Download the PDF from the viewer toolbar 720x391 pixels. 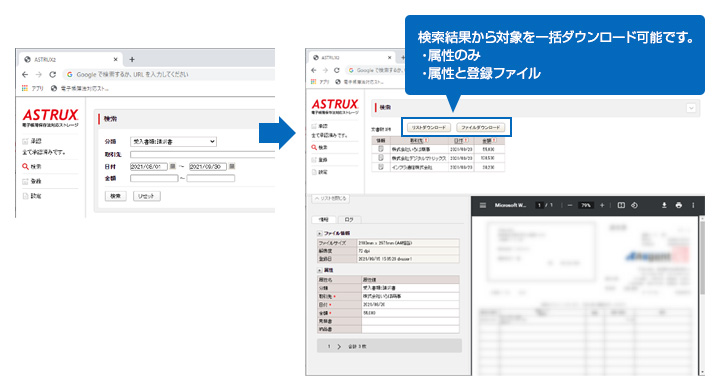[x=664, y=205]
